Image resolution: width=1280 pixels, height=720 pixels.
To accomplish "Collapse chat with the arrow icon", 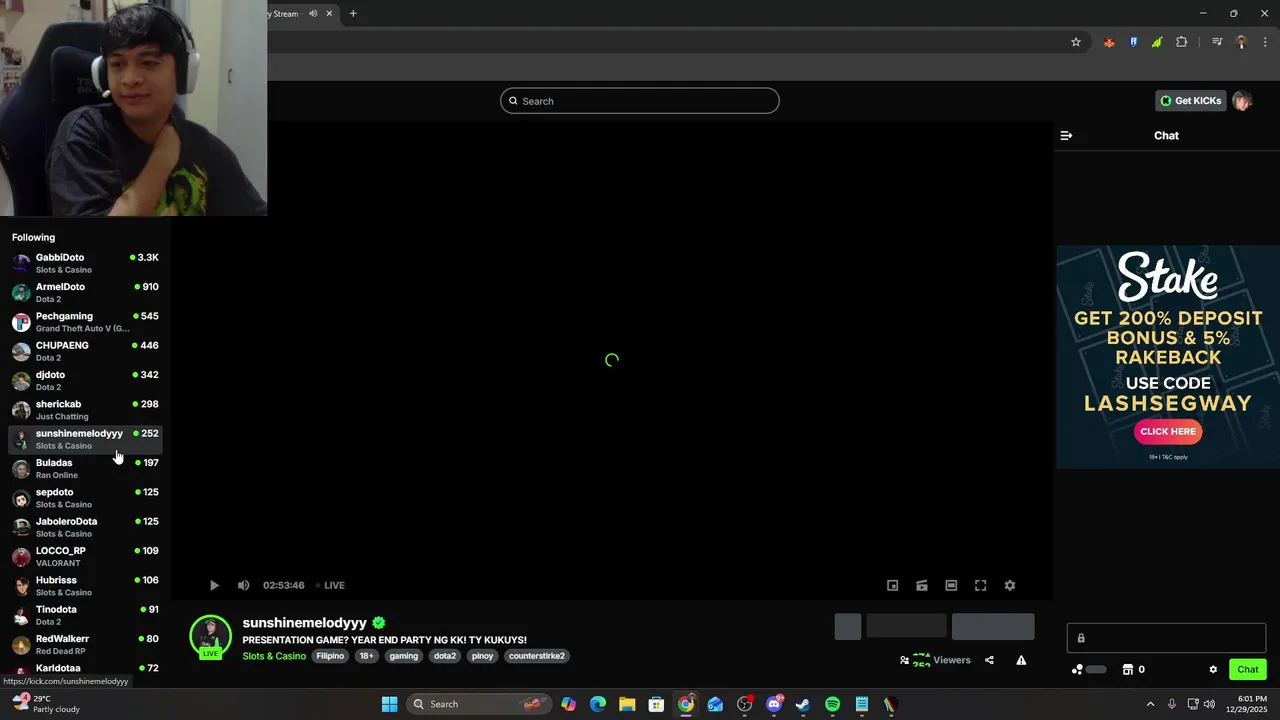I will point(1066,135).
